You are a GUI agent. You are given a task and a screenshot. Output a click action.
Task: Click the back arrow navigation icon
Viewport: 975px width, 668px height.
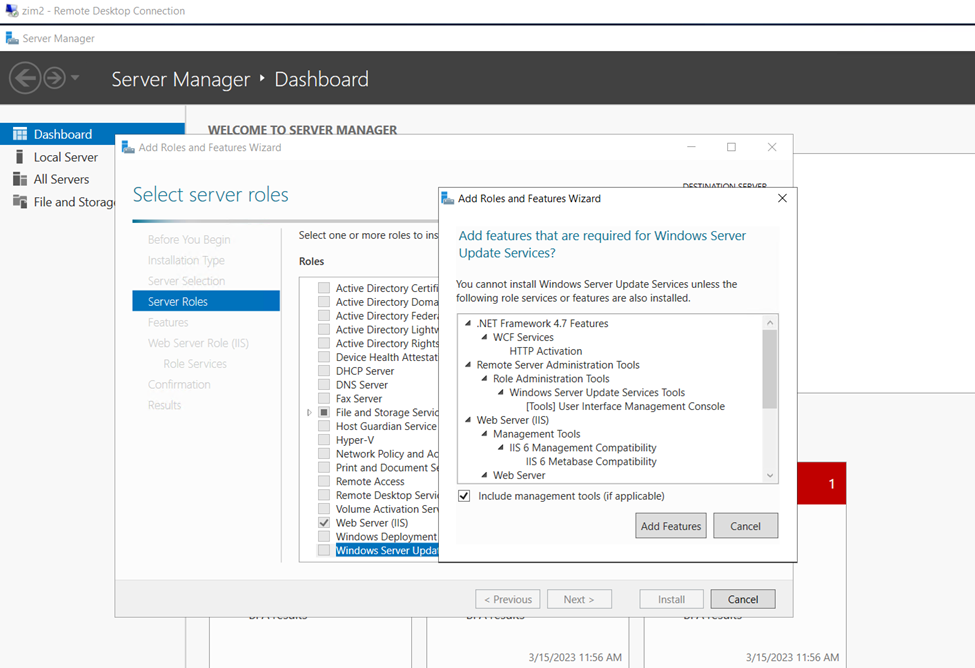pos(25,78)
